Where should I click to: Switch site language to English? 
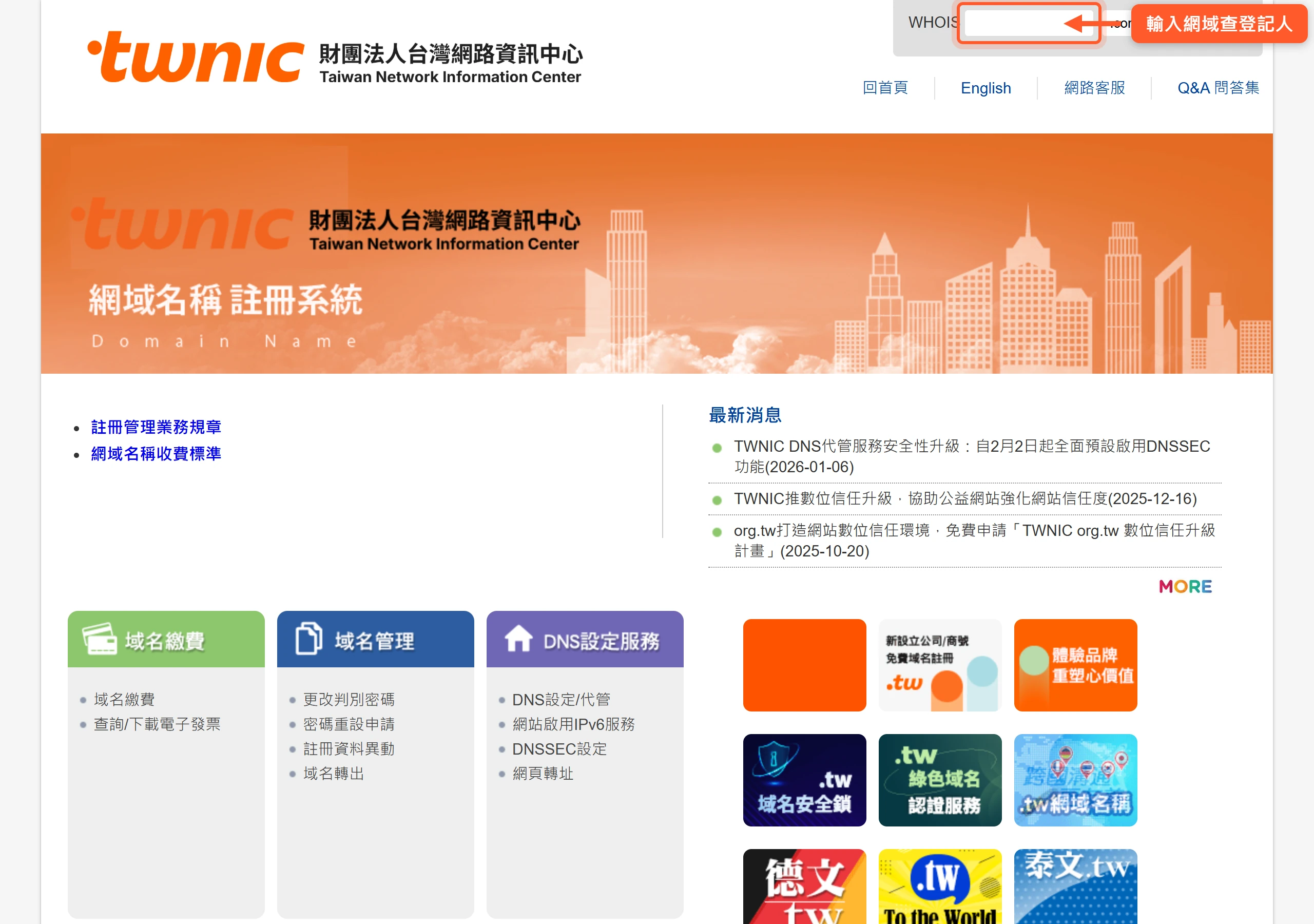985,88
